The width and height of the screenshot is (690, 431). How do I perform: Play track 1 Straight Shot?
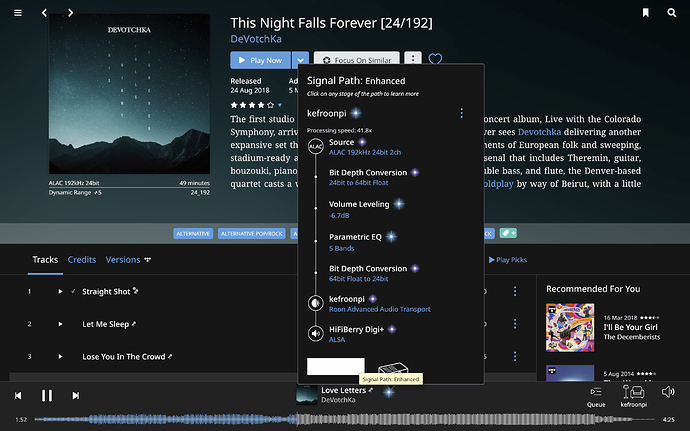pos(60,291)
